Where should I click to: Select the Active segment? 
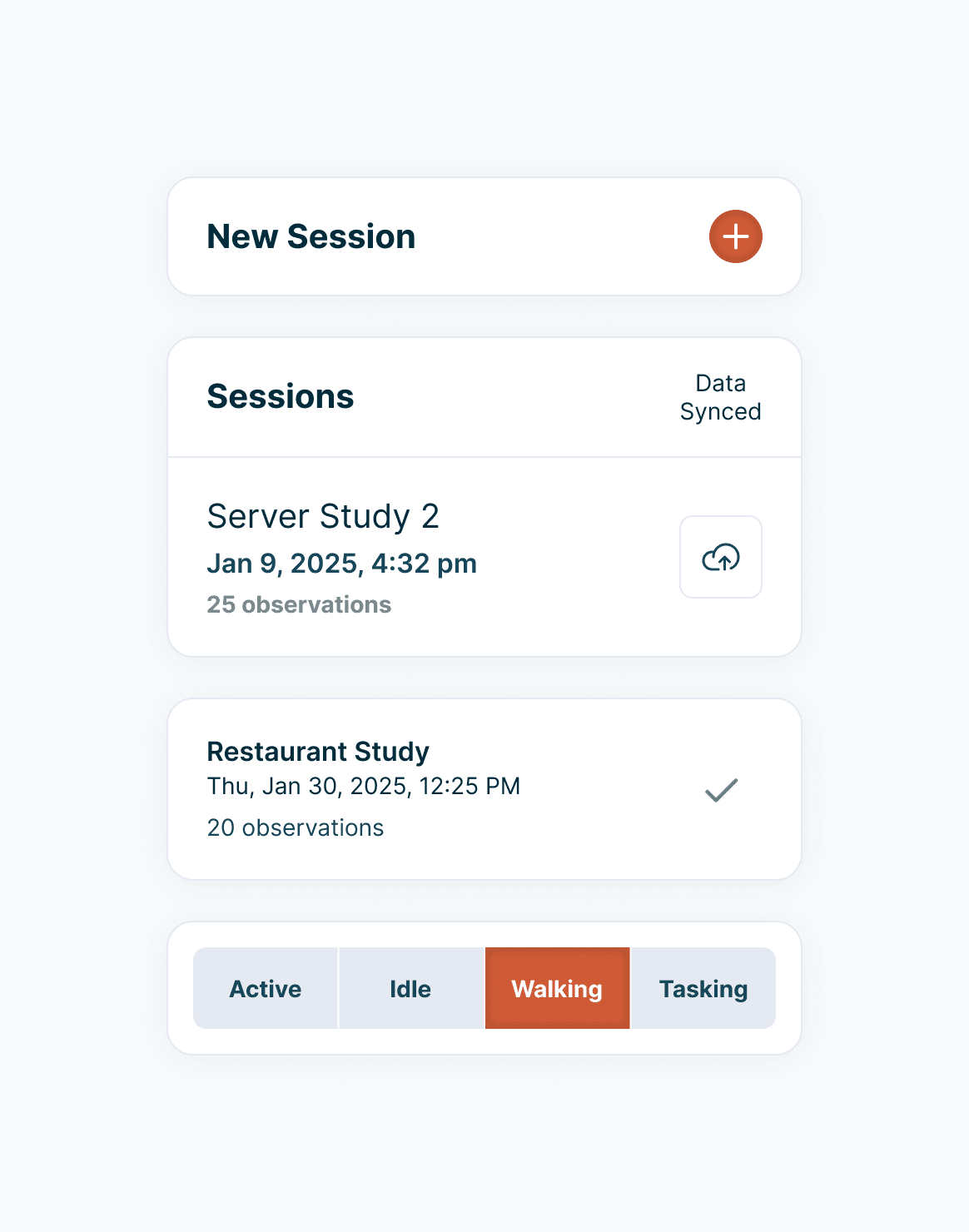(x=266, y=988)
